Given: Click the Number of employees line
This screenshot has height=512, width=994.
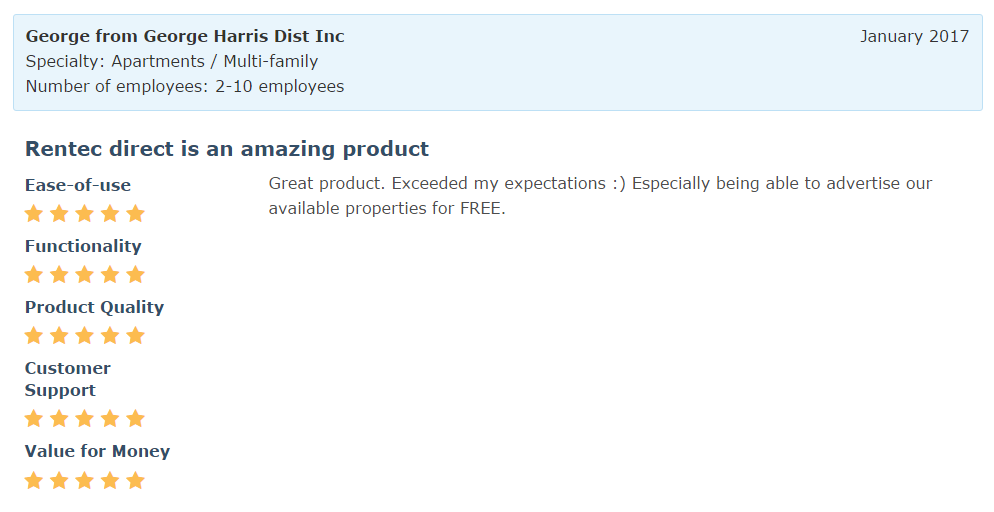Looking at the screenshot, I should [x=185, y=86].
